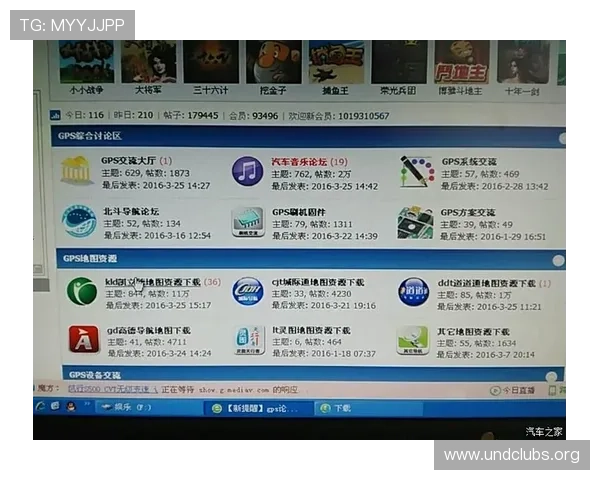Open 其它地图资源下载 link
The width and height of the screenshot is (600, 480).
point(473,332)
